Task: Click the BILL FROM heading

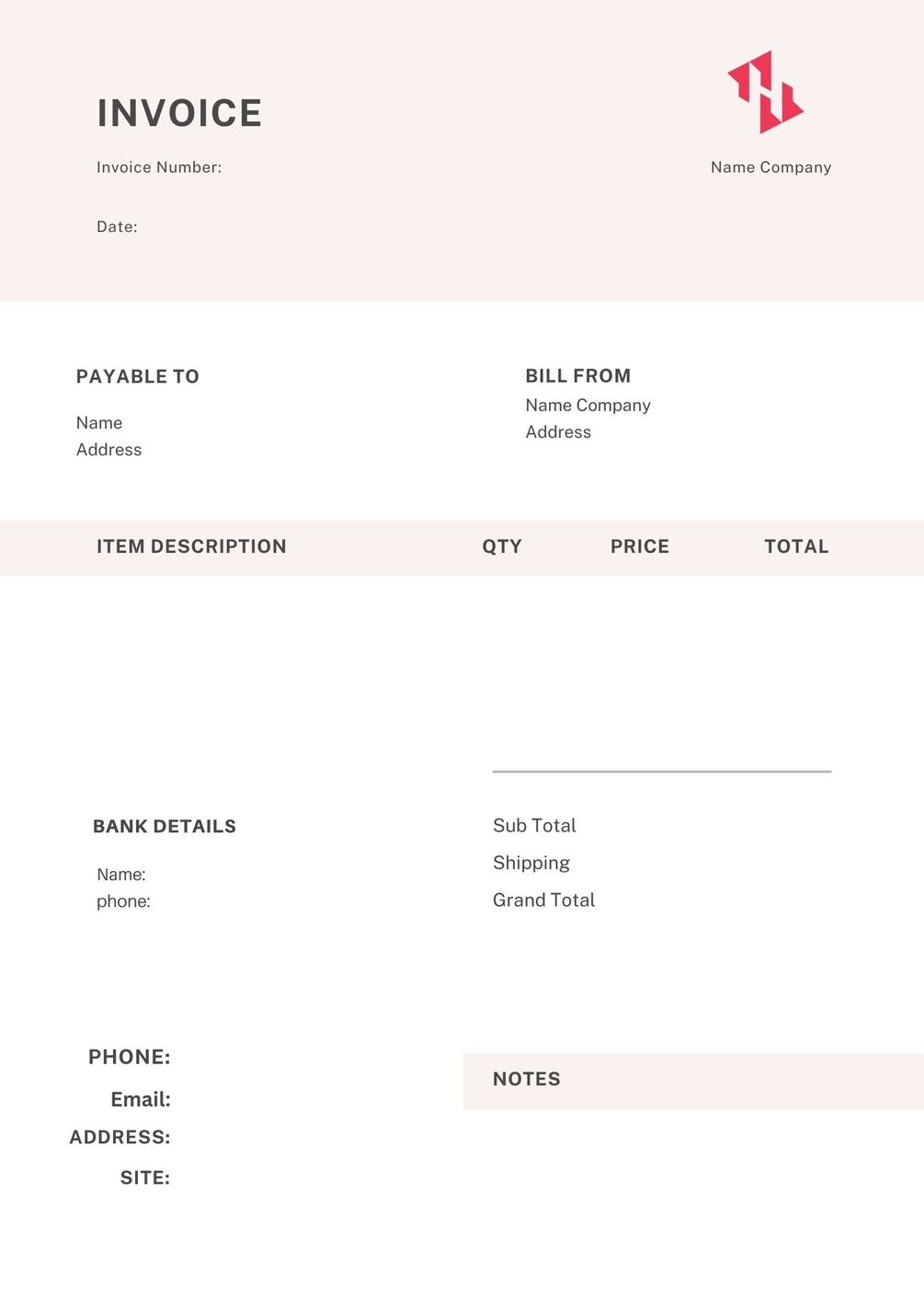Action: point(577,375)
